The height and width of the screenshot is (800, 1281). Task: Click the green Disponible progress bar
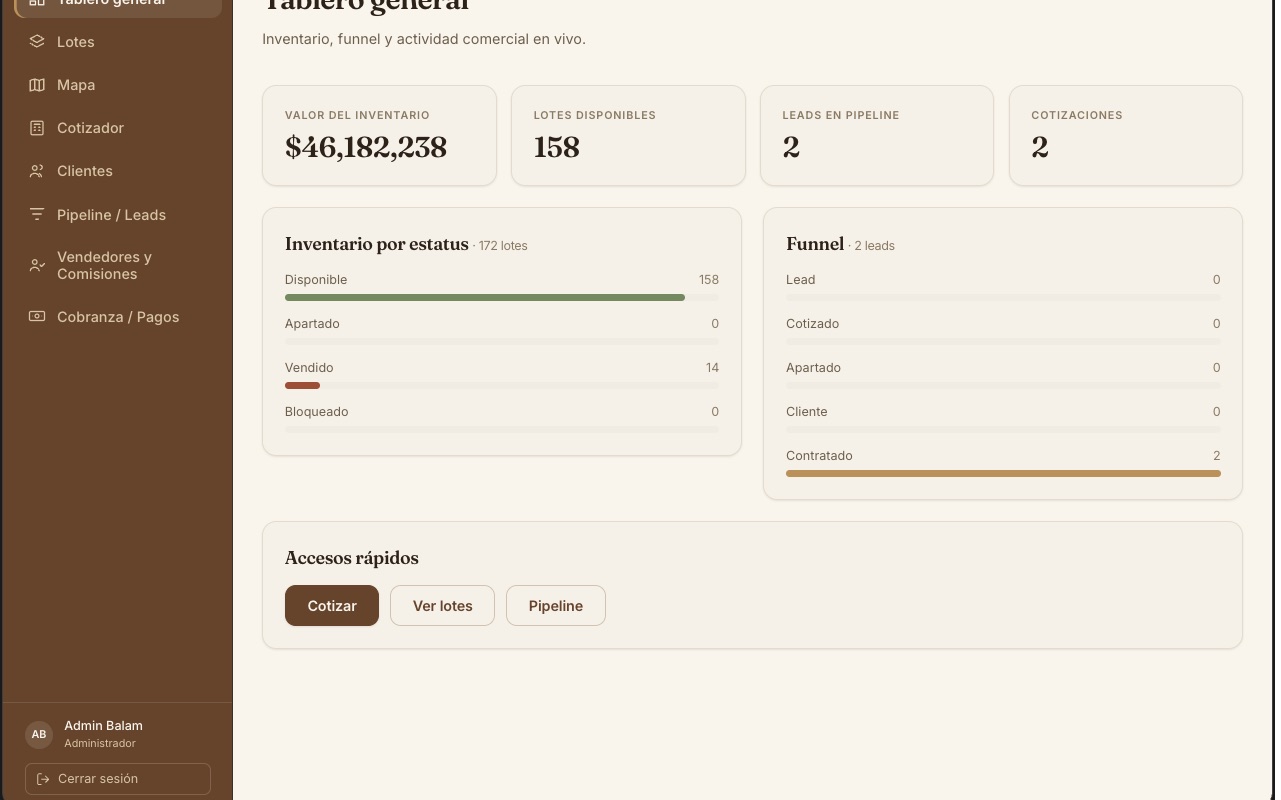tap(485, 297)
